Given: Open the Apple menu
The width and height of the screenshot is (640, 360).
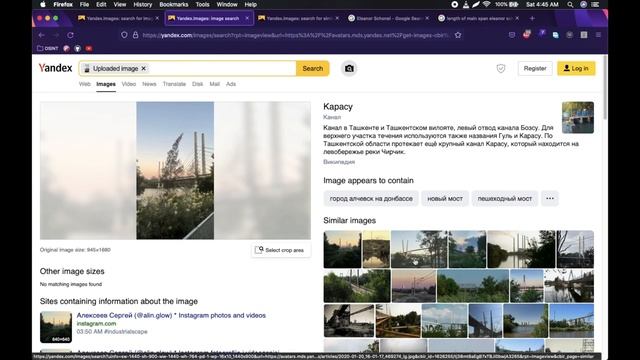Looking at the screenshot, I should (x=43, y=4).
